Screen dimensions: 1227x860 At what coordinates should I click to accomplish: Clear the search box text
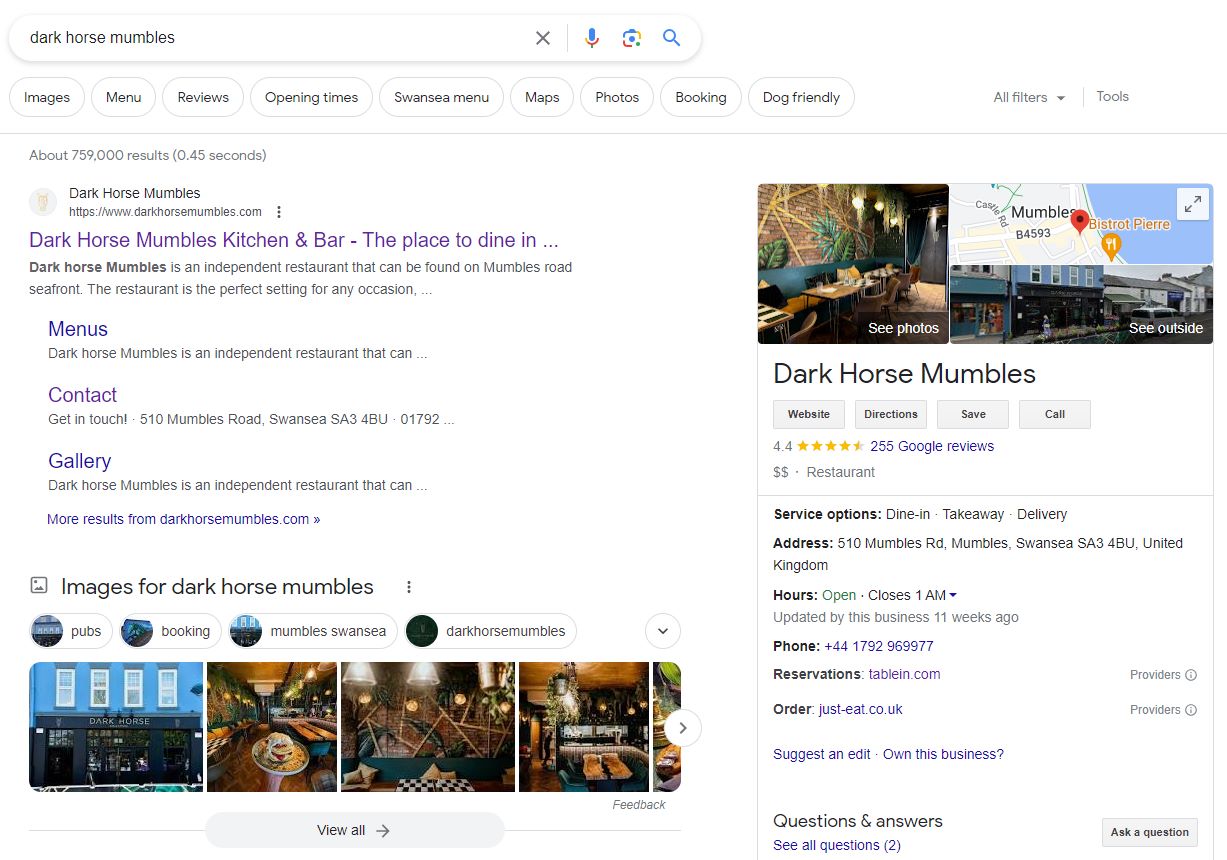click(543, 38)
